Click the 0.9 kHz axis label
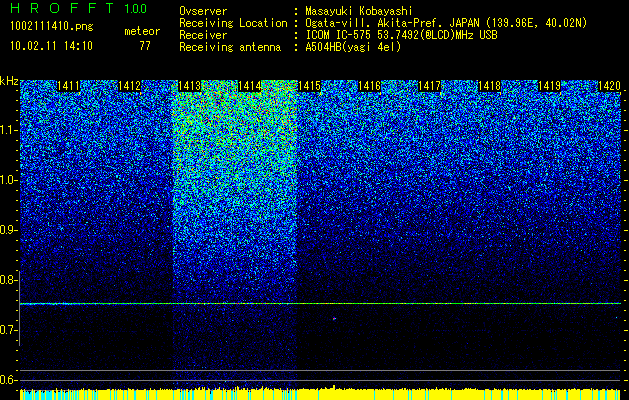The height and width of the screenshot is (400, 629). point(8,230)
